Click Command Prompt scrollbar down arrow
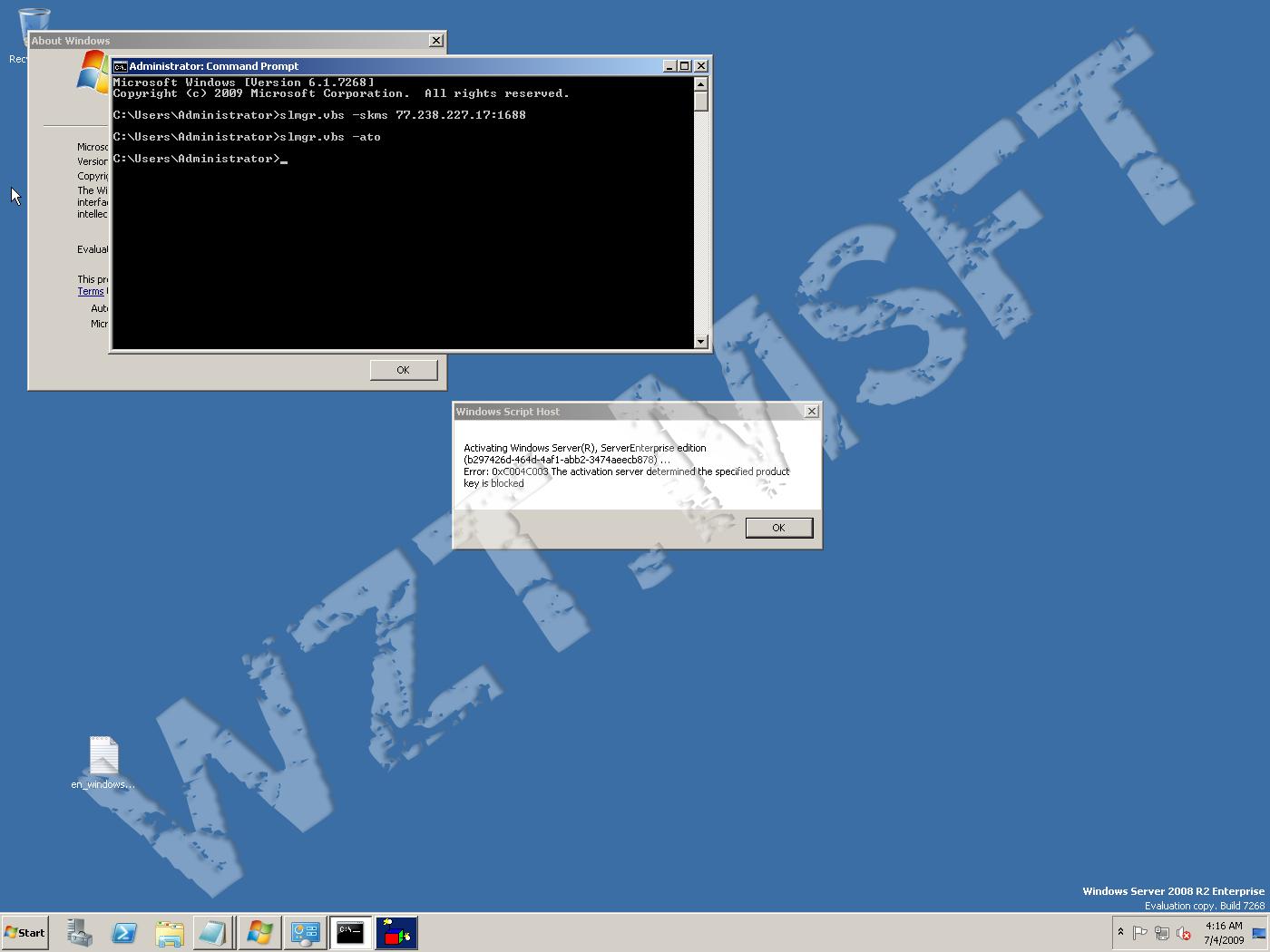The width and height of the screenshot is (1270, 952). pos(700,342)
